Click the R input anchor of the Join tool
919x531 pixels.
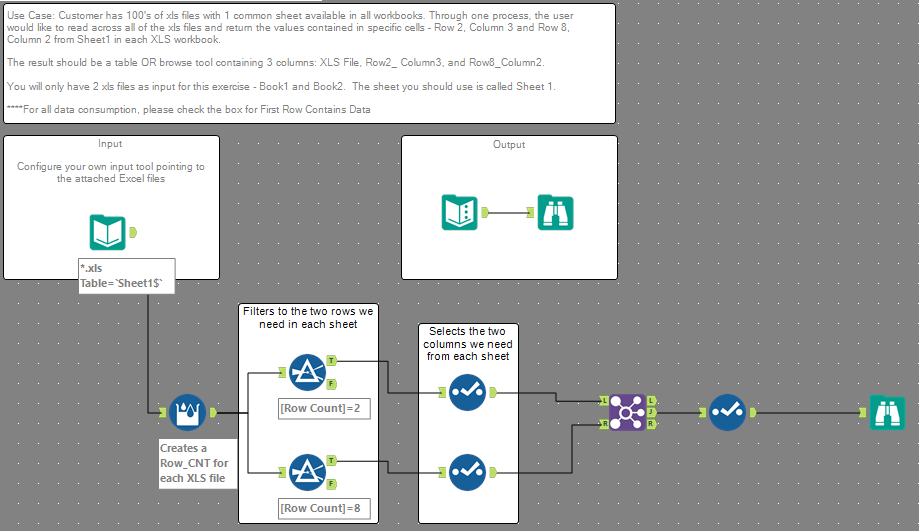click(604, 424)
